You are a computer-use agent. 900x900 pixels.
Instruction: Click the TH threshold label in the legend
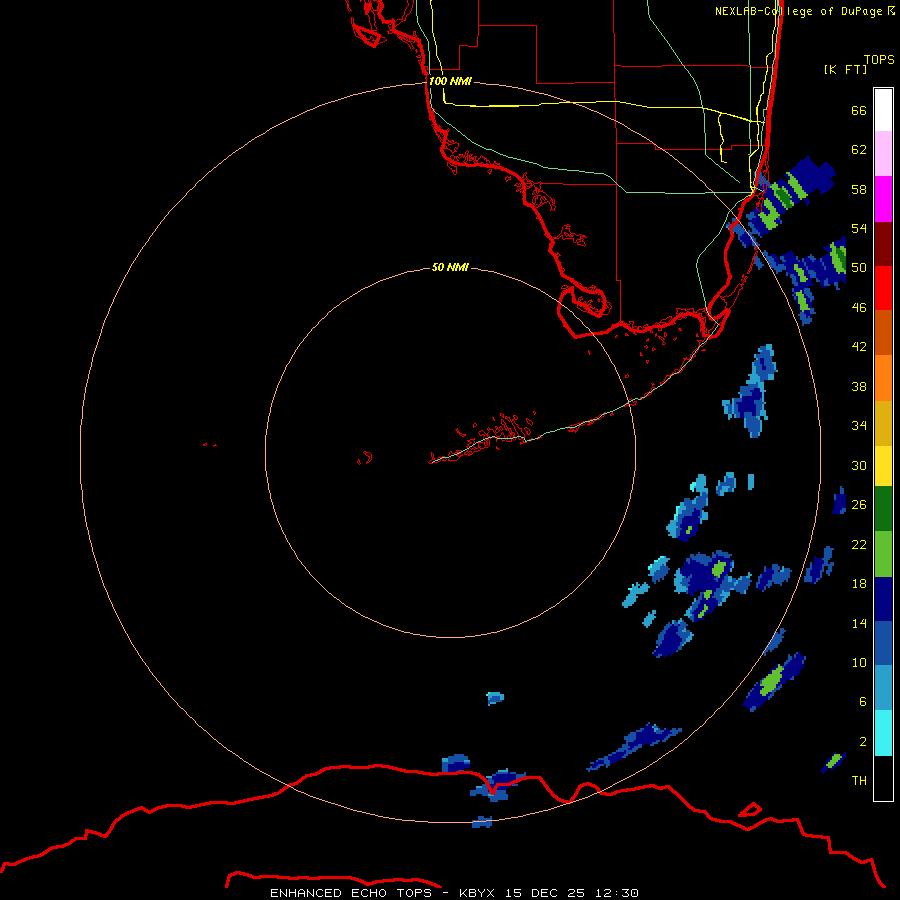[x=859, y=781]
